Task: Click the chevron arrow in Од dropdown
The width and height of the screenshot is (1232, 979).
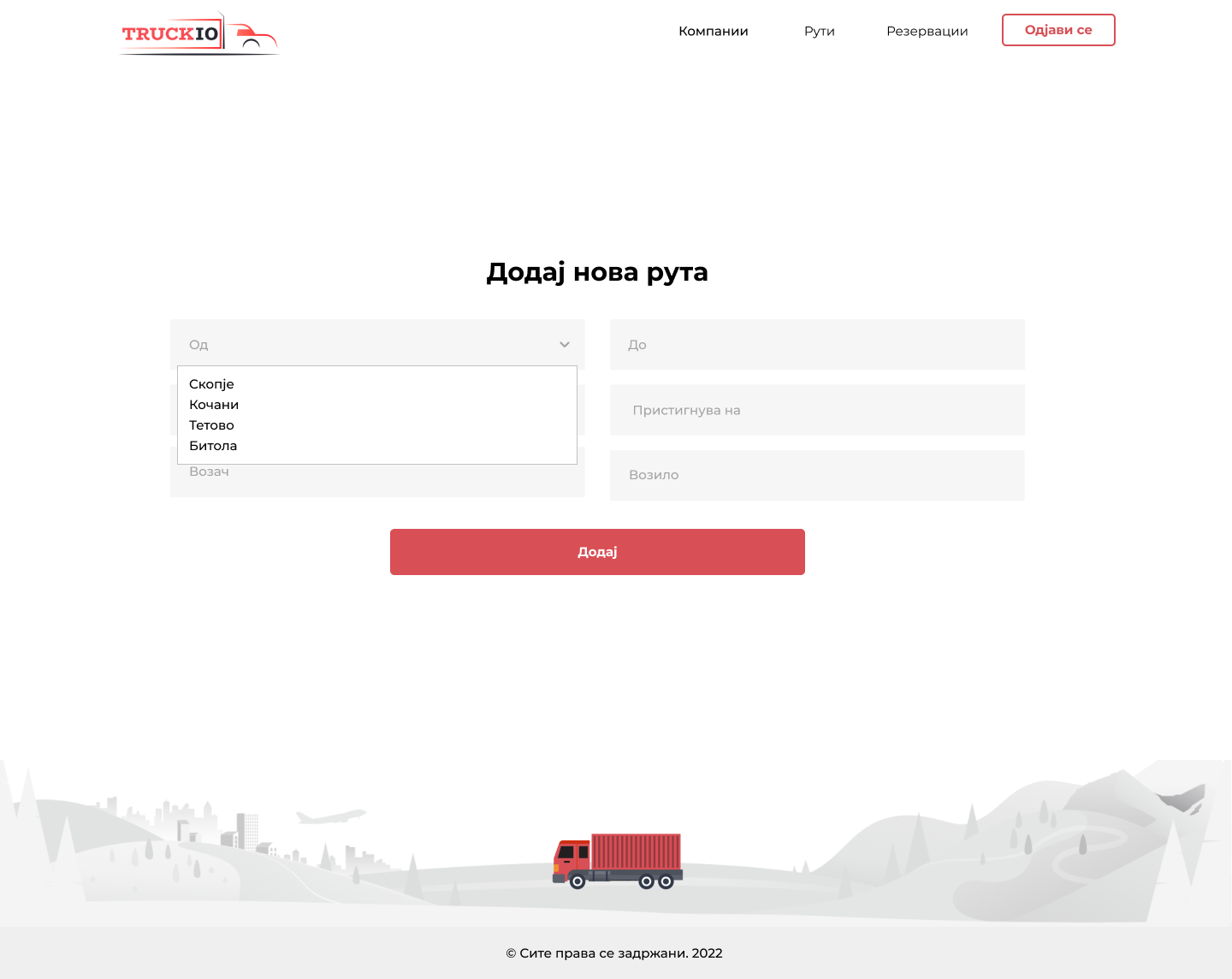Action: click(x=565, y=345)
